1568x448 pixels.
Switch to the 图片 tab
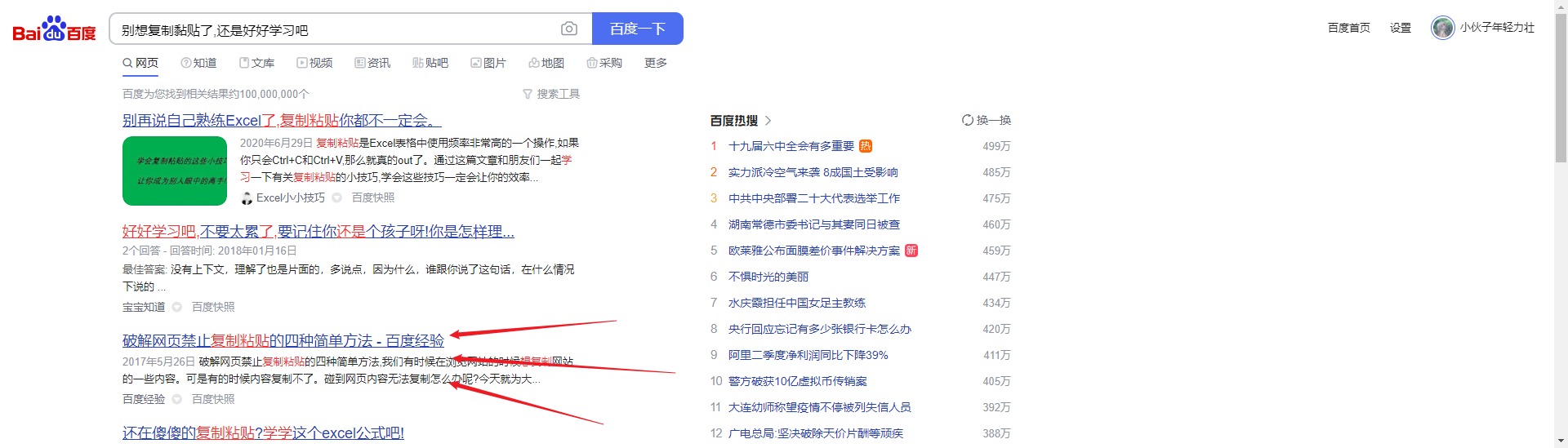click(488, 63)
